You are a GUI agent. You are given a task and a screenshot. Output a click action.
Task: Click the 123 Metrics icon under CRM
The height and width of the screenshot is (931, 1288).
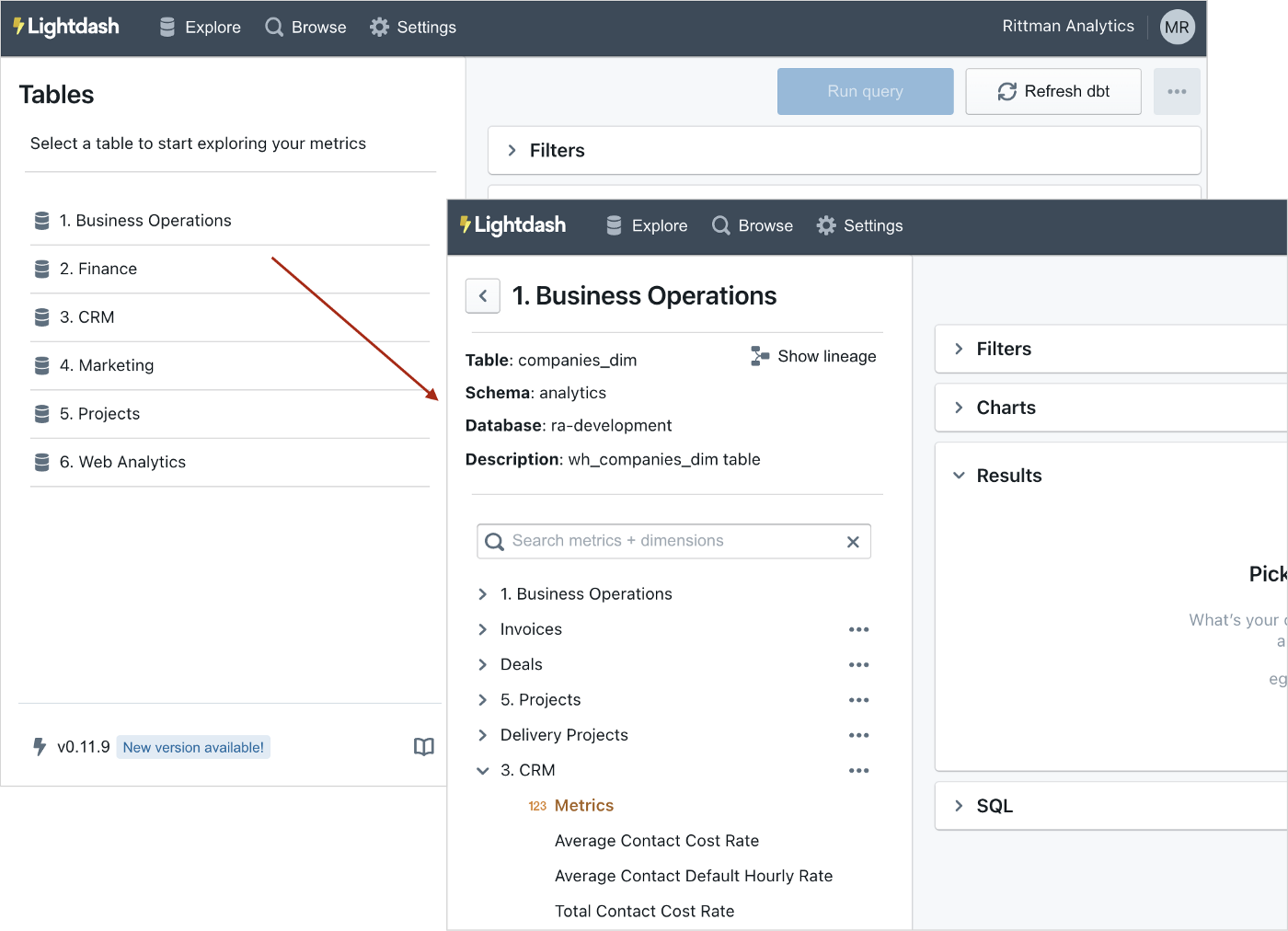[537, 805]
